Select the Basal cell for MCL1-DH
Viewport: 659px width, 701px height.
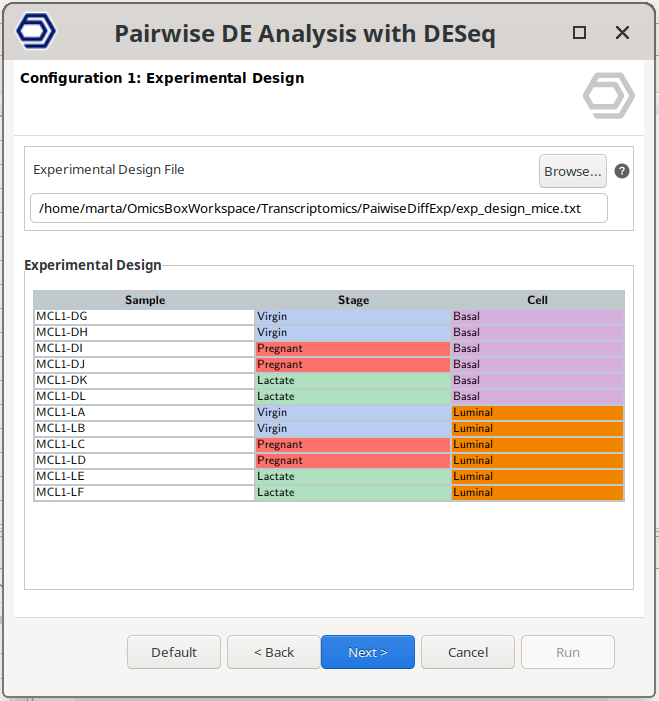click(x=537, y=332)
